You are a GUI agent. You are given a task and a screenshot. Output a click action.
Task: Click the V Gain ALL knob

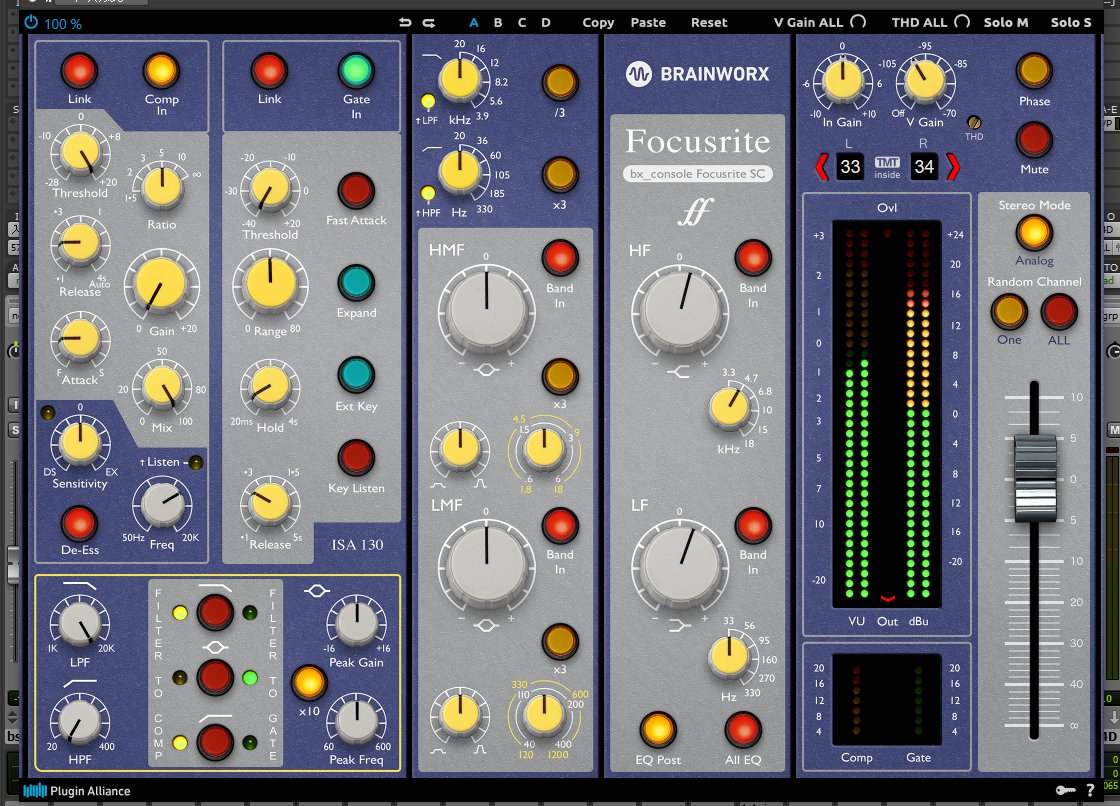click(859, 22)
